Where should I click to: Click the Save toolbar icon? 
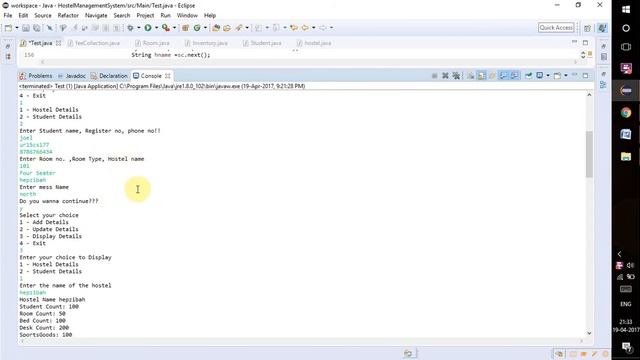(26, 28)
